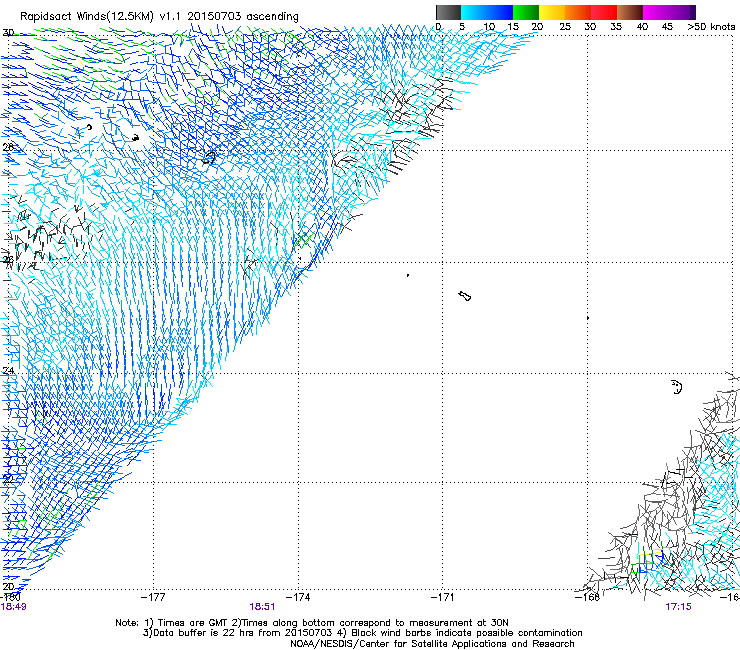740x650 pixels.
Task: Click the legend tick label '25'
Action: click(x=565, y=27)
